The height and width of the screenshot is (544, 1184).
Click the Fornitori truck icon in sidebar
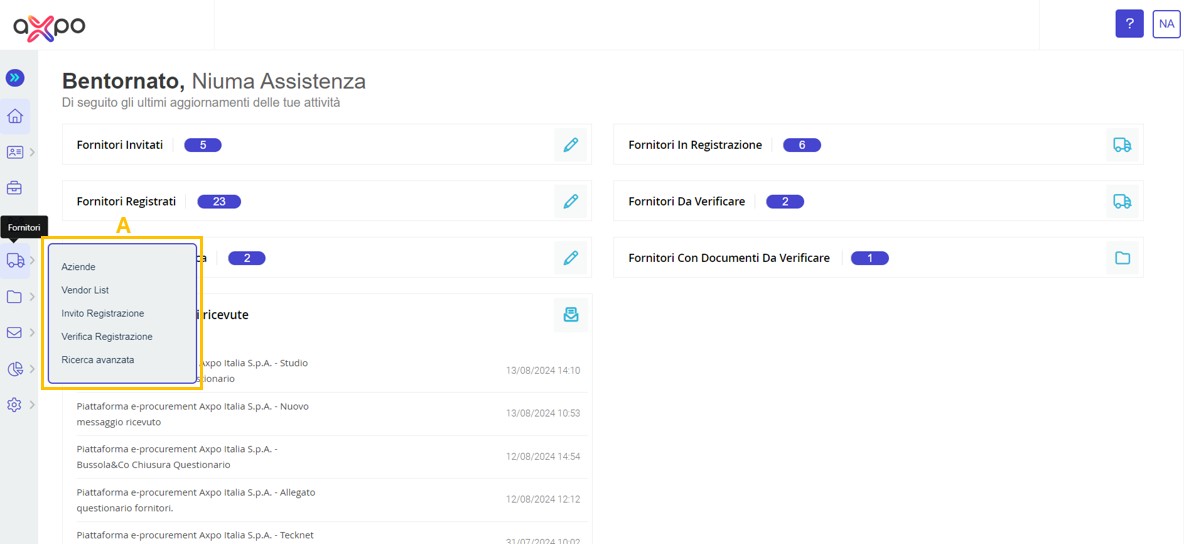tap(15, 260)
